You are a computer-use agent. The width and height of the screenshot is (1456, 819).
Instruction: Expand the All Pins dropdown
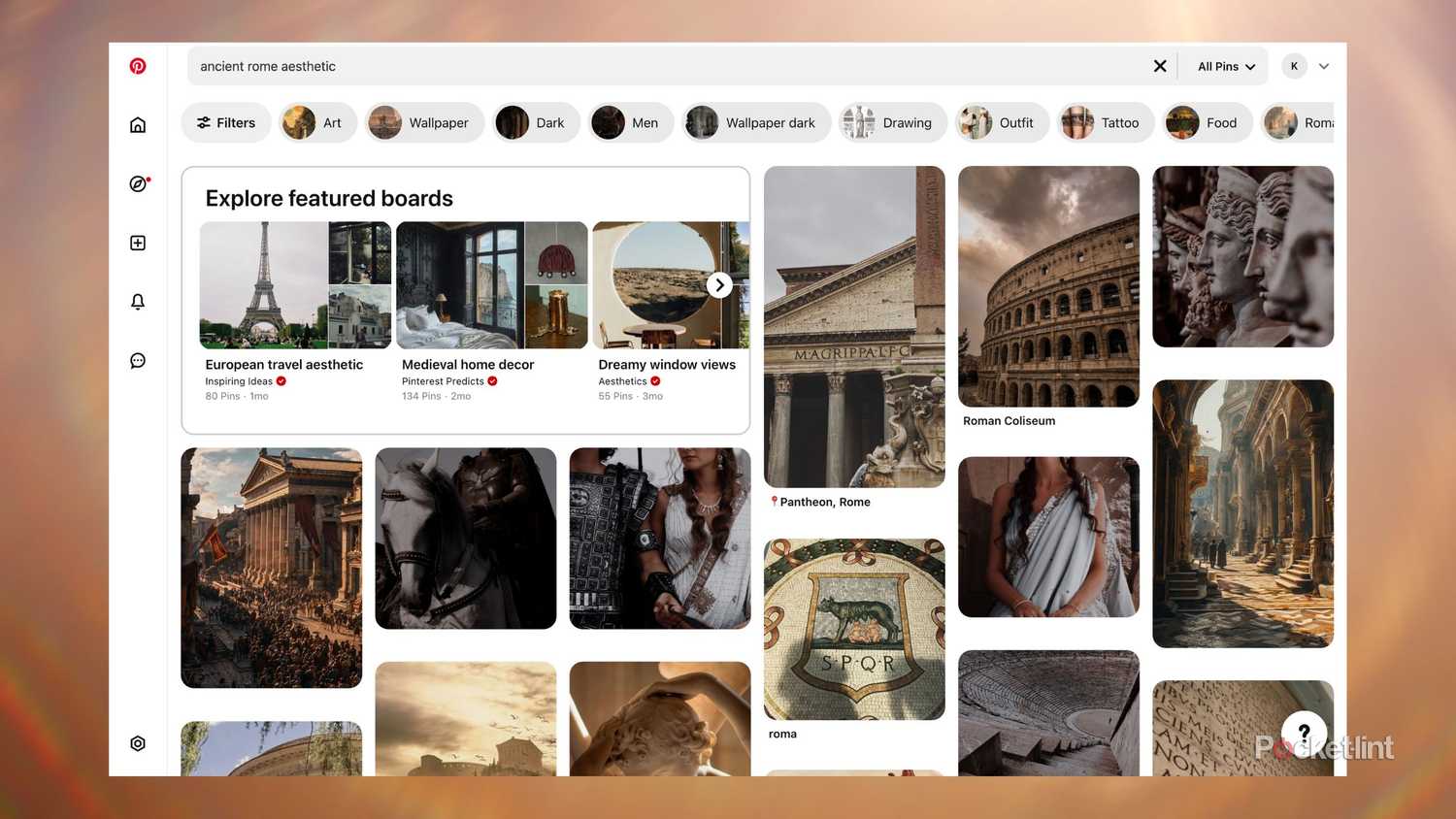[1223, 66]
